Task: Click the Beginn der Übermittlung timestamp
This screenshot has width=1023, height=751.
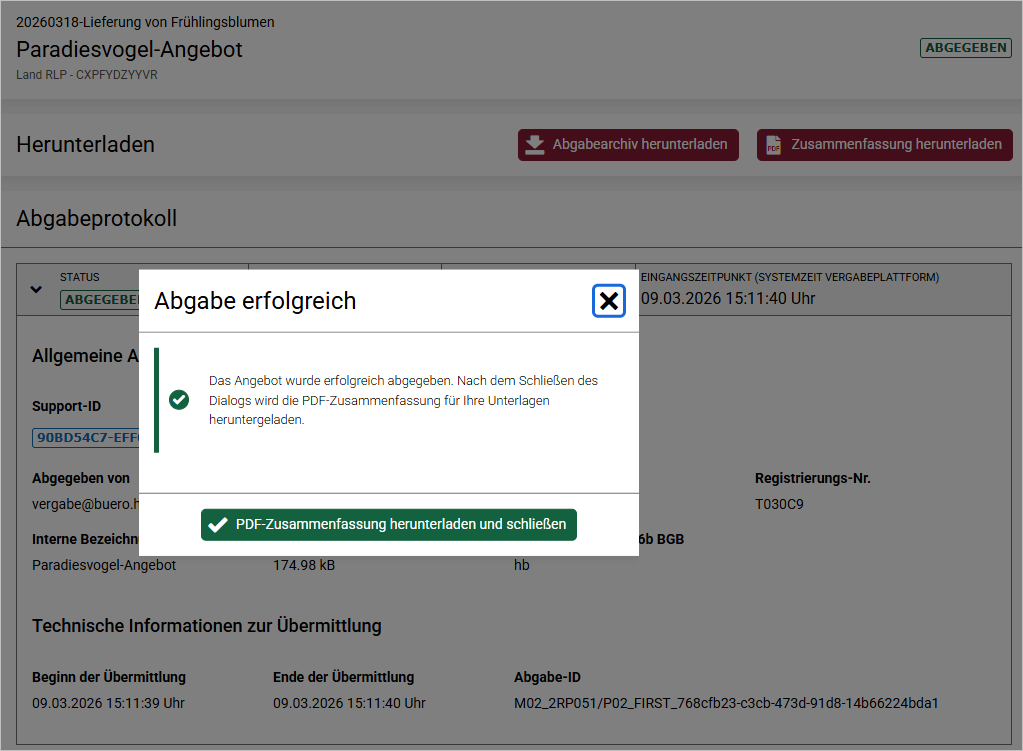Action: (108, 703)
